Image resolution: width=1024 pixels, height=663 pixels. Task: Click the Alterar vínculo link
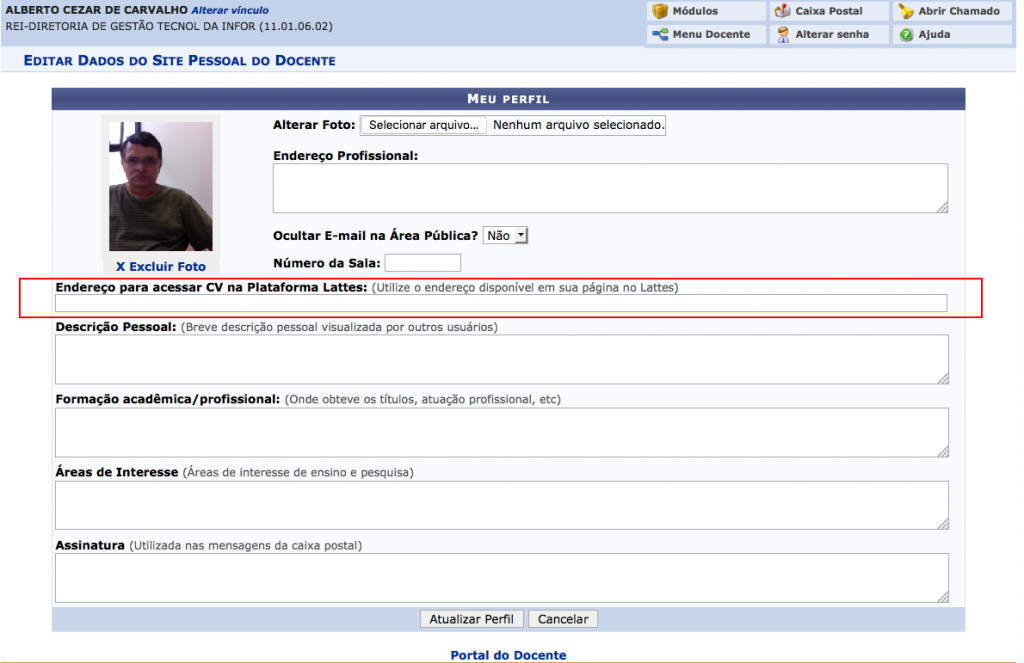[x=230, y=10]
